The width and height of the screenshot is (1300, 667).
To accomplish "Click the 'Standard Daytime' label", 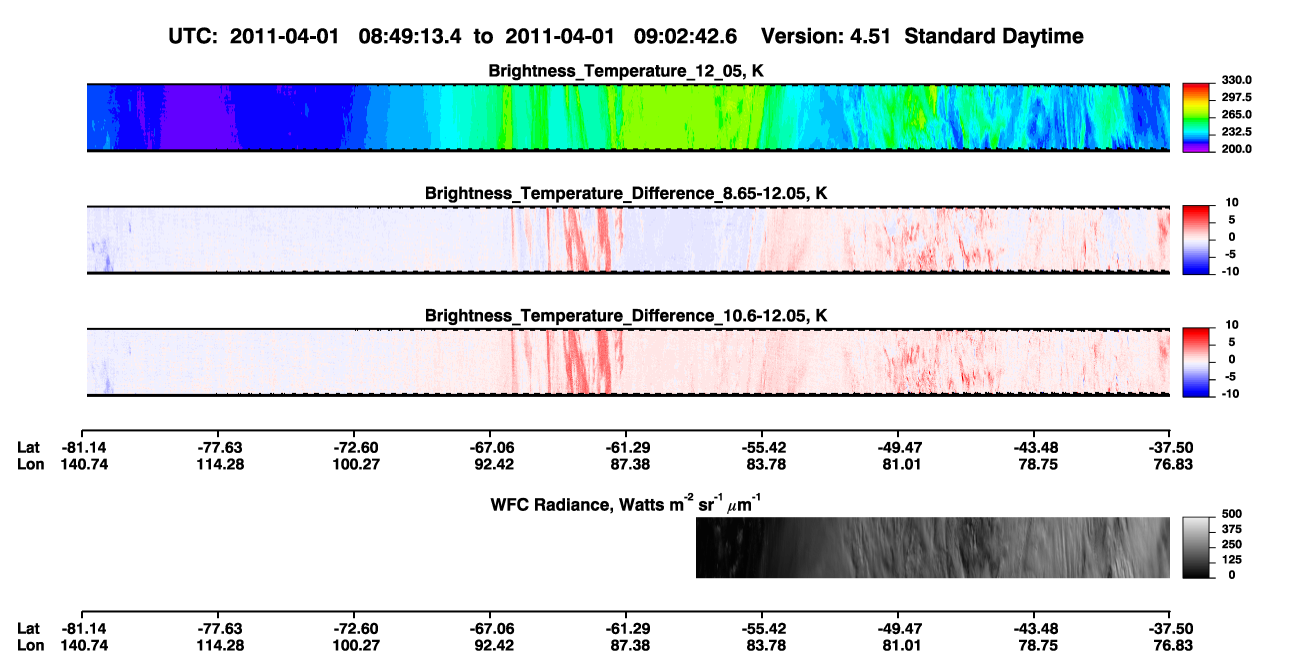I will (x=993, y=37).
